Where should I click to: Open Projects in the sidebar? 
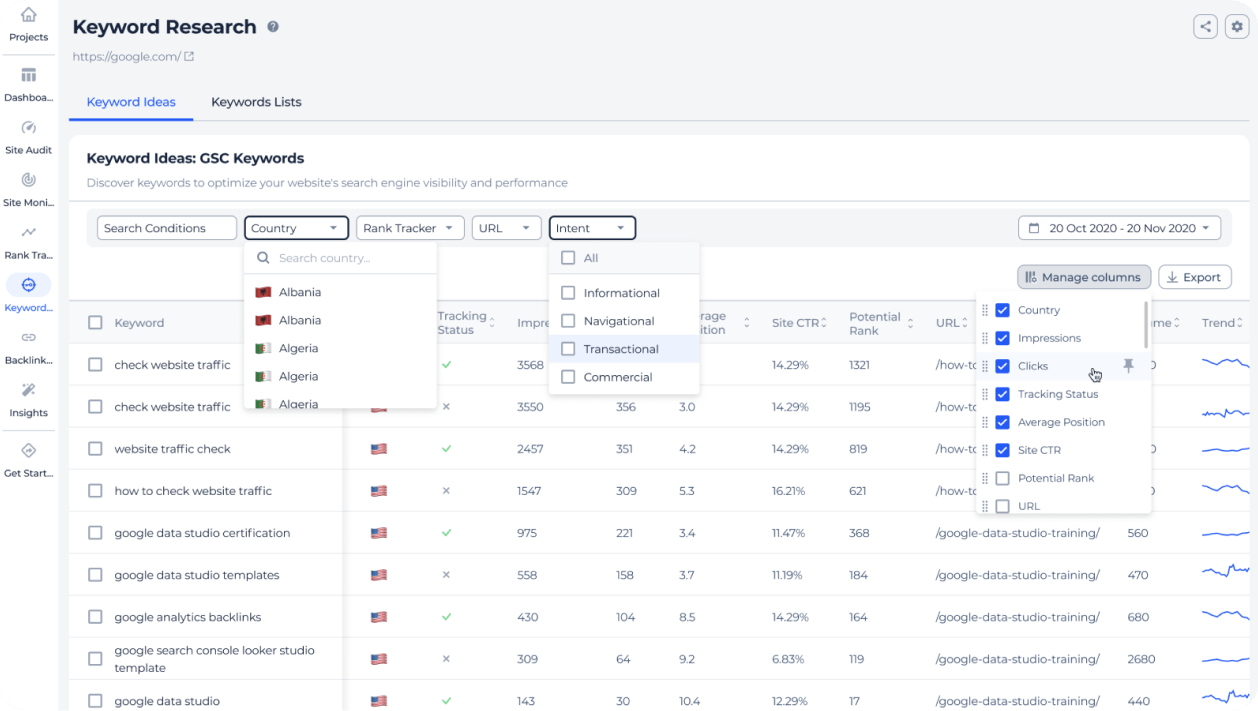click(28, 24)
